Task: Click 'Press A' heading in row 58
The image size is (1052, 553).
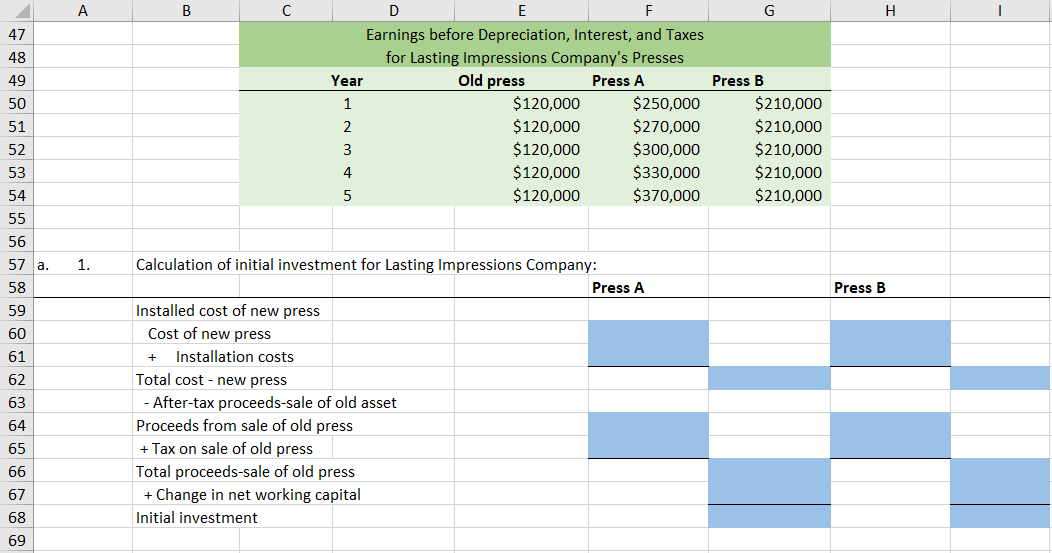Action: [x=618, y=287]
